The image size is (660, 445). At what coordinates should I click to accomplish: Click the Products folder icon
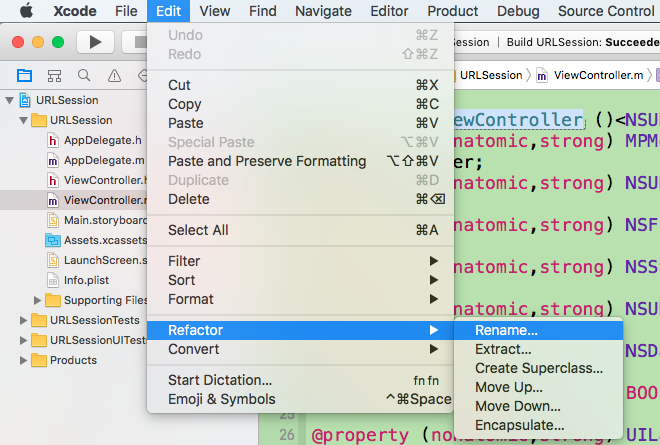click(39, 360)
